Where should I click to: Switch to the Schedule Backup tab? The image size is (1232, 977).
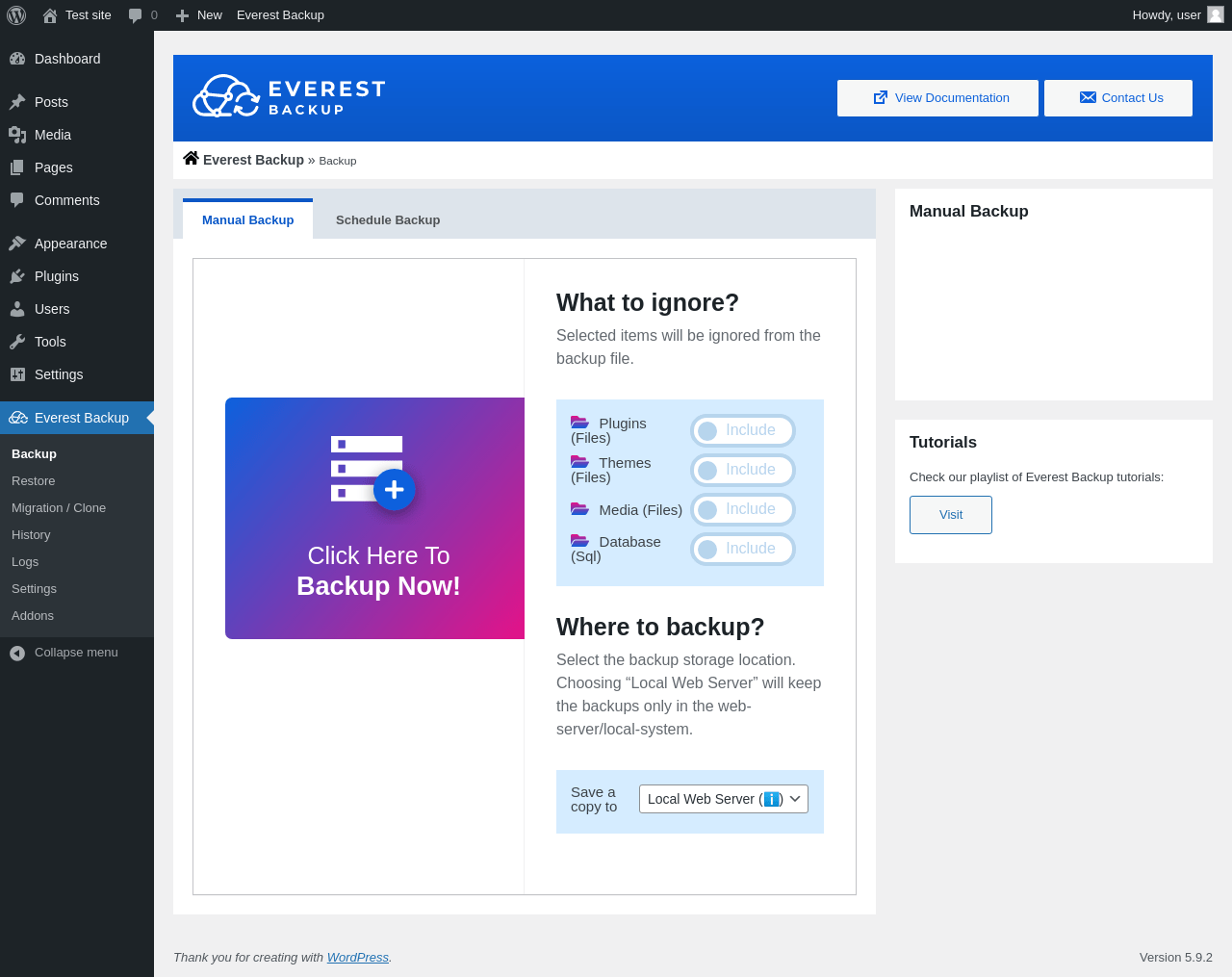coord(388,219)
